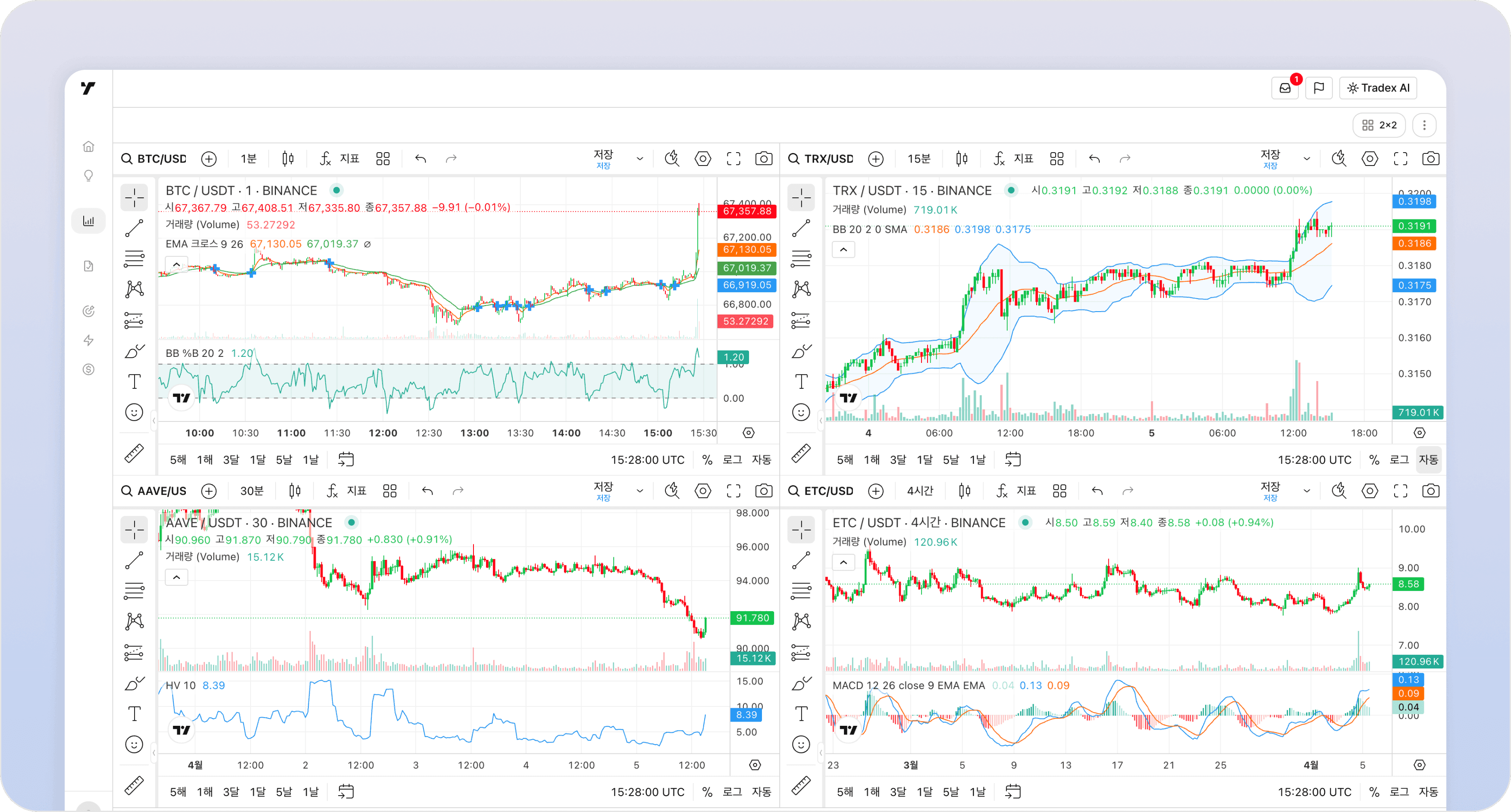Viewport: 1511px width, 812px height.
Task: Open Tradex AI assistant
Action: (1379, 88)
